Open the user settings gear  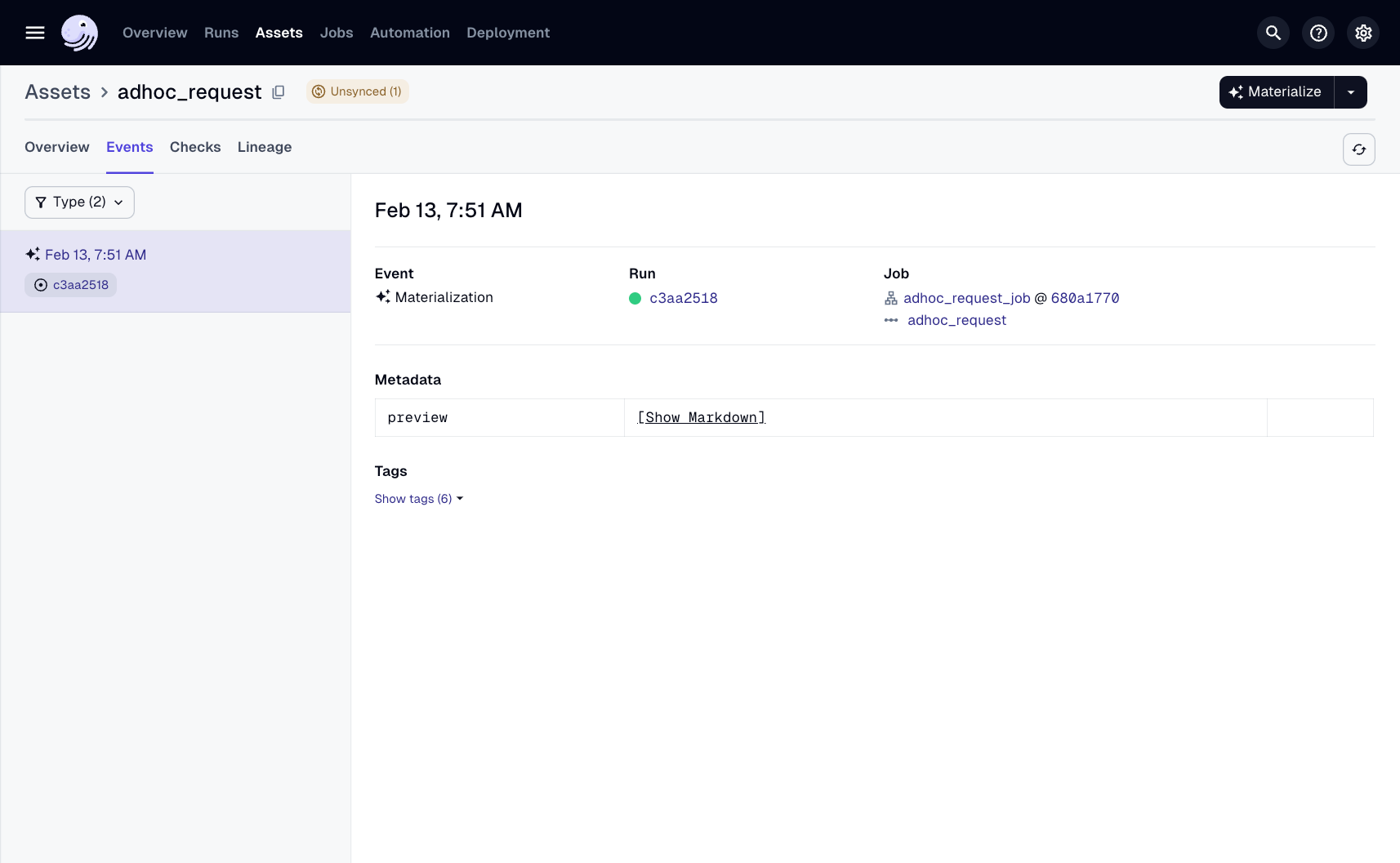pos(1362,33)
